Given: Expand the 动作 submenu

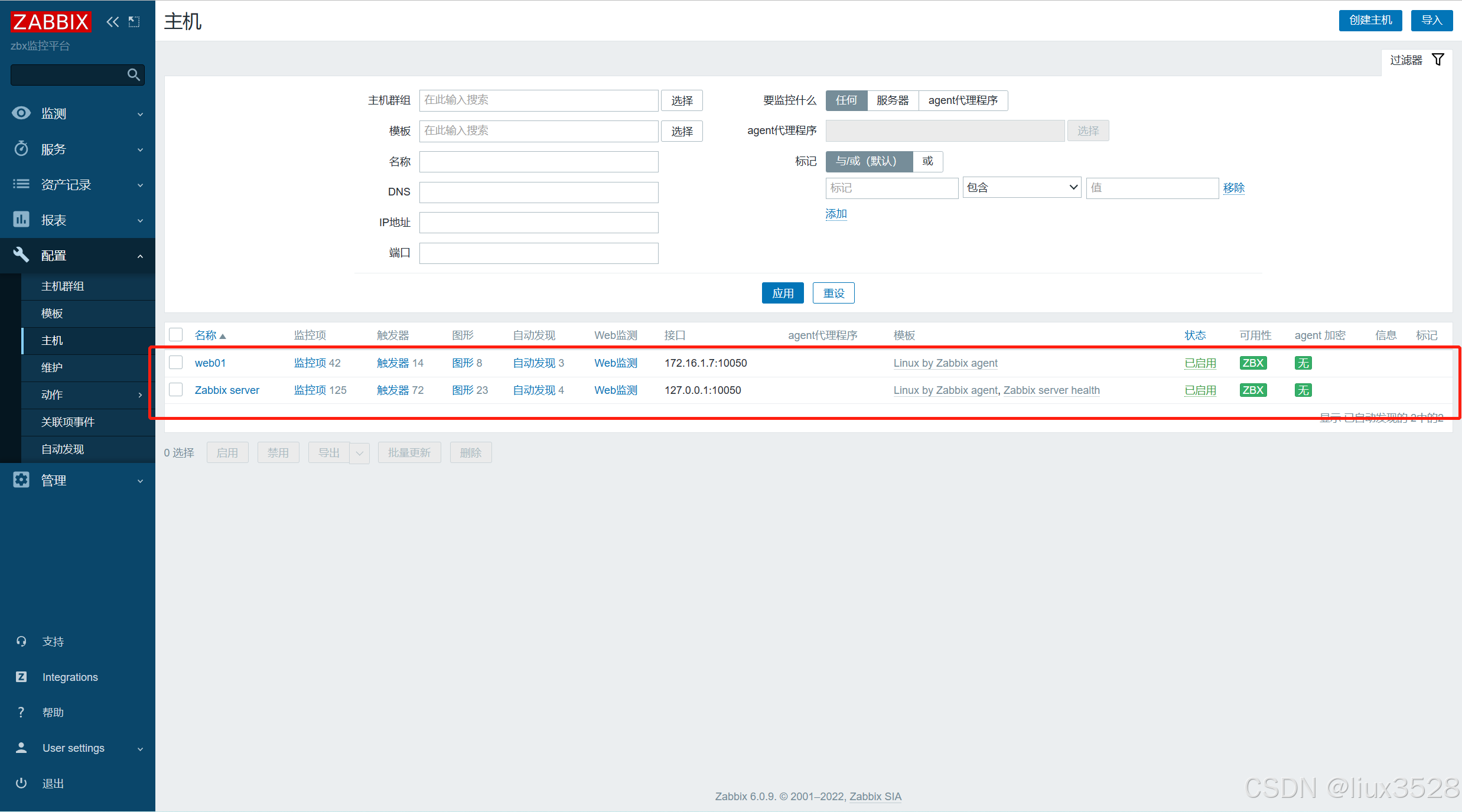Looking at the screenshot, I should (140, 394).
